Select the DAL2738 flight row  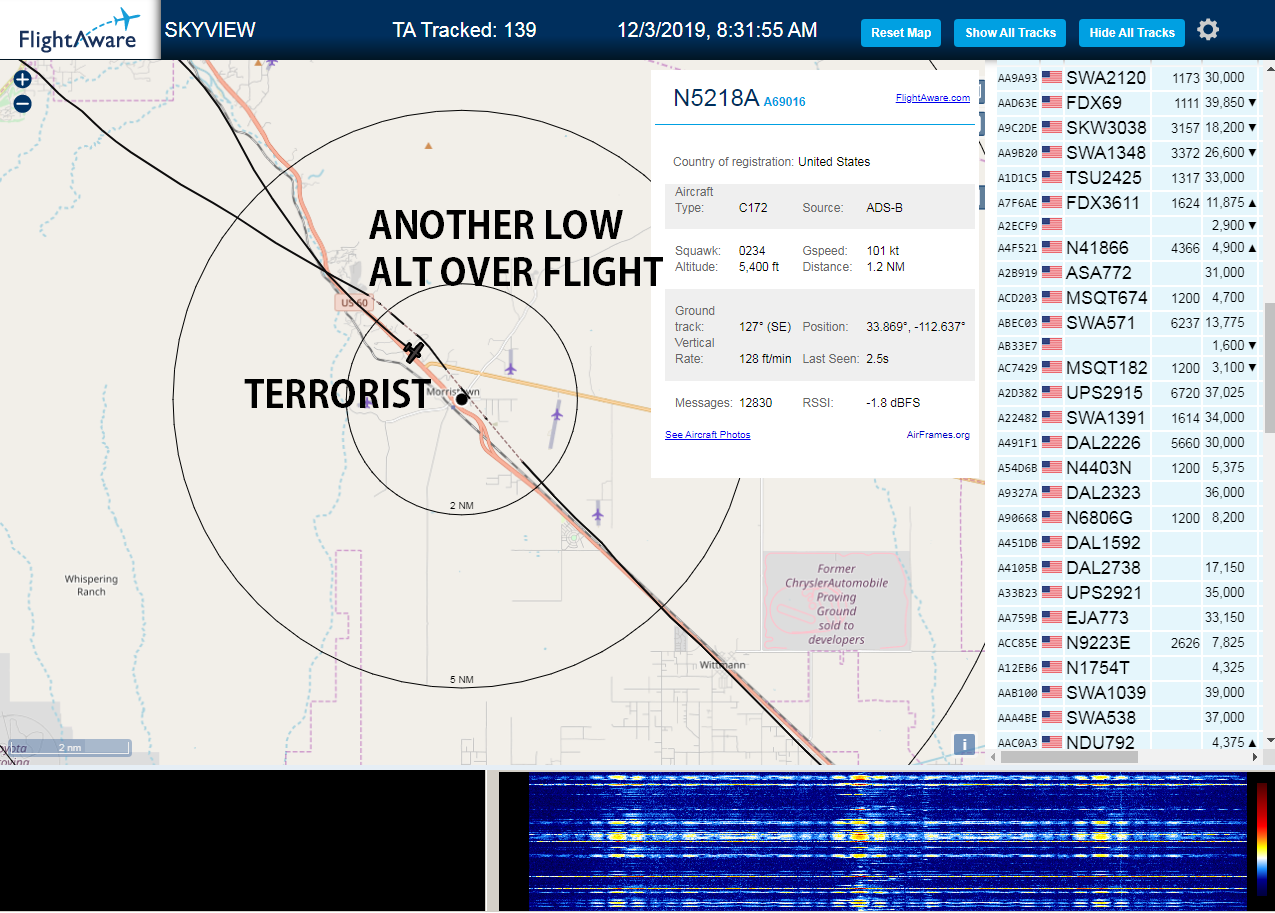[1128, 567]
